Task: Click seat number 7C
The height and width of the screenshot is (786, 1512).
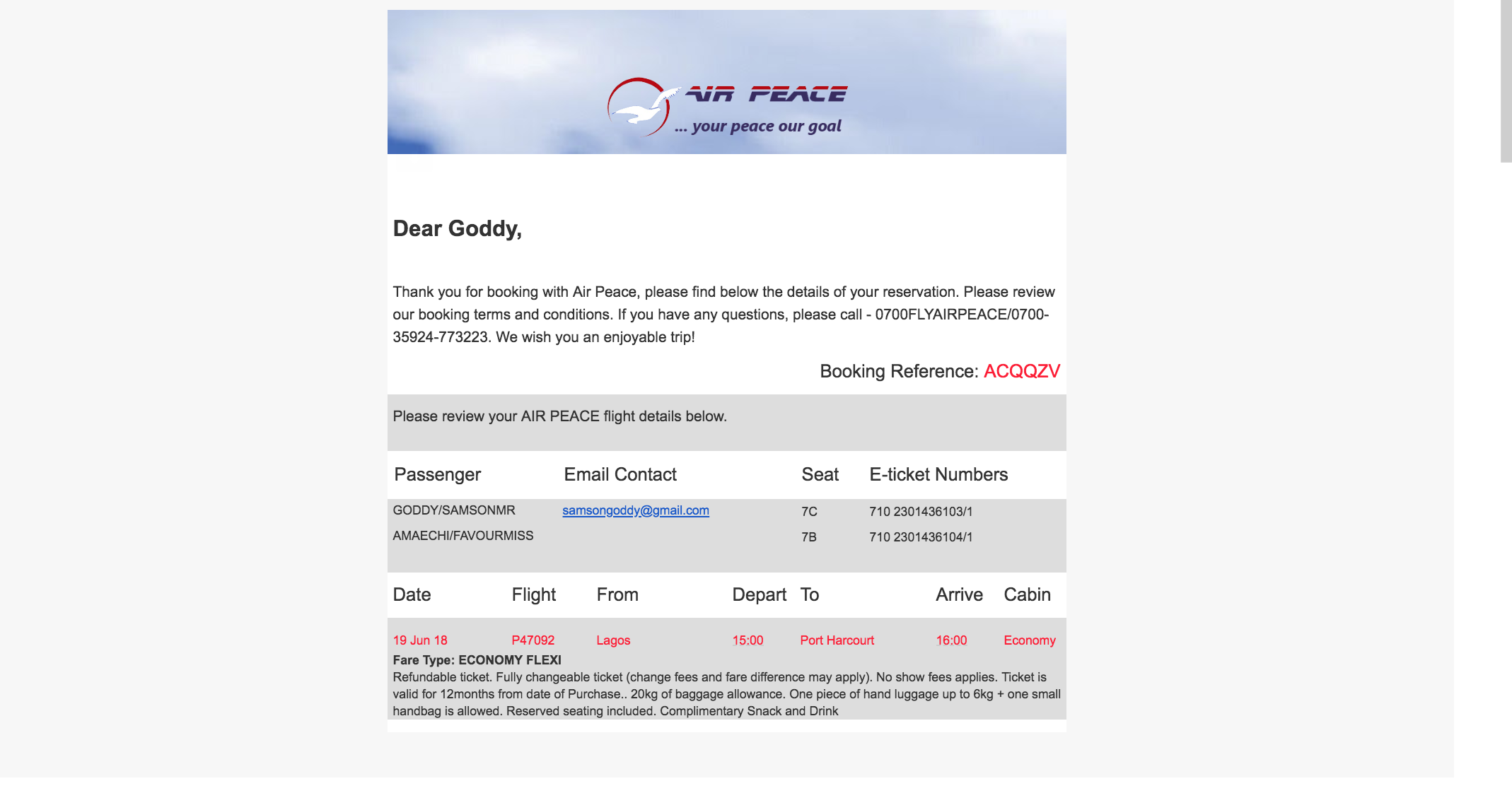Action: [x=809, y=512]
